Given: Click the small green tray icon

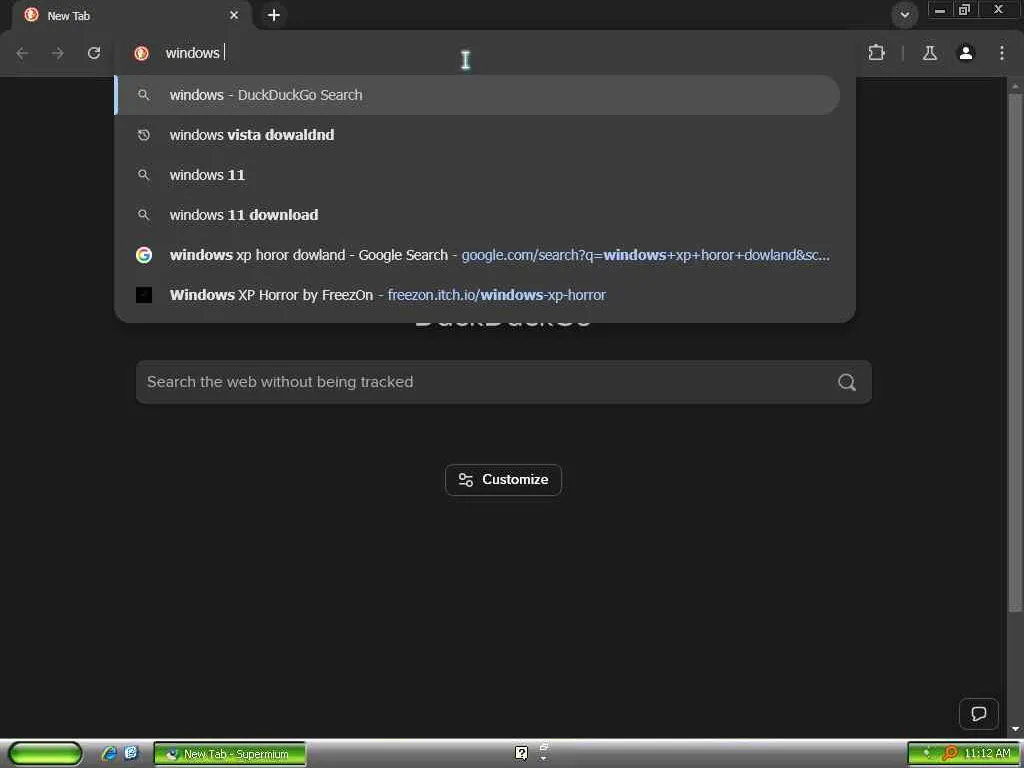Looking at the screenshot, I should coord(927,753).
